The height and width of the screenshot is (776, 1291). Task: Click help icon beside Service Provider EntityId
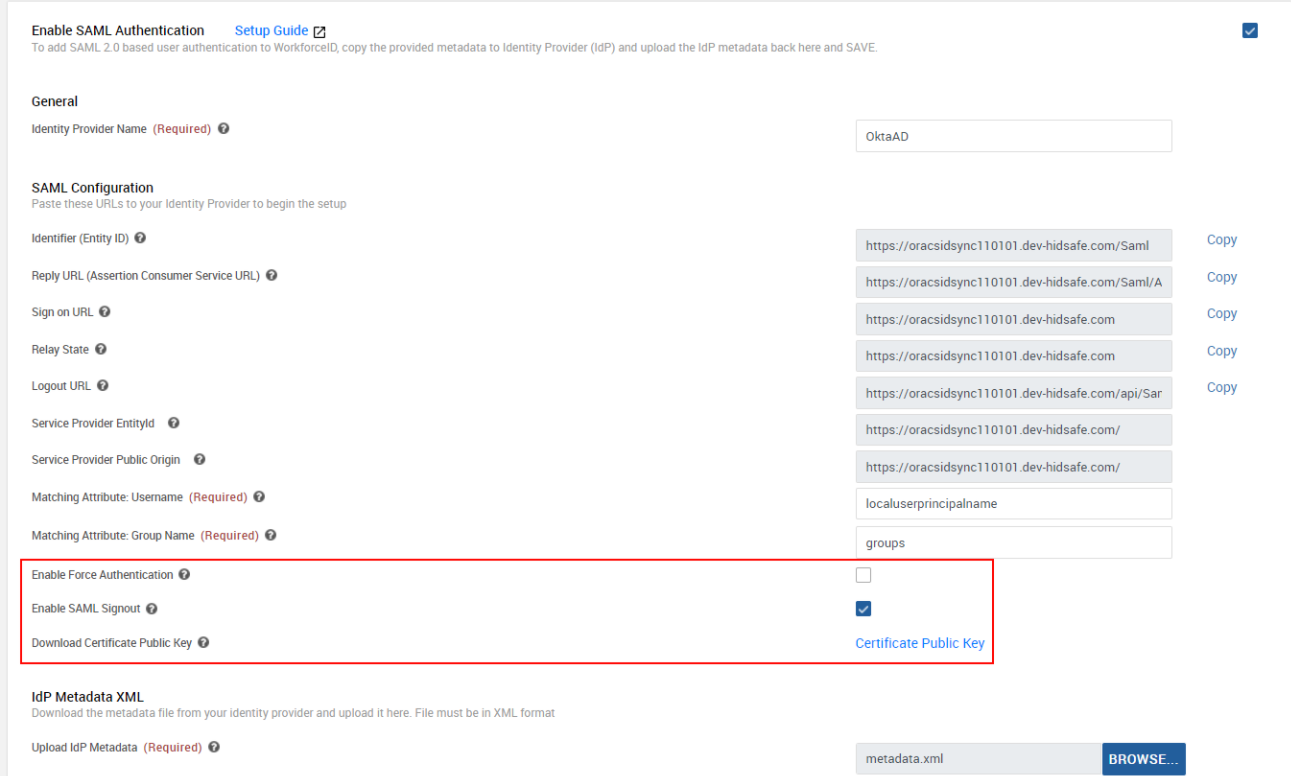174,423
